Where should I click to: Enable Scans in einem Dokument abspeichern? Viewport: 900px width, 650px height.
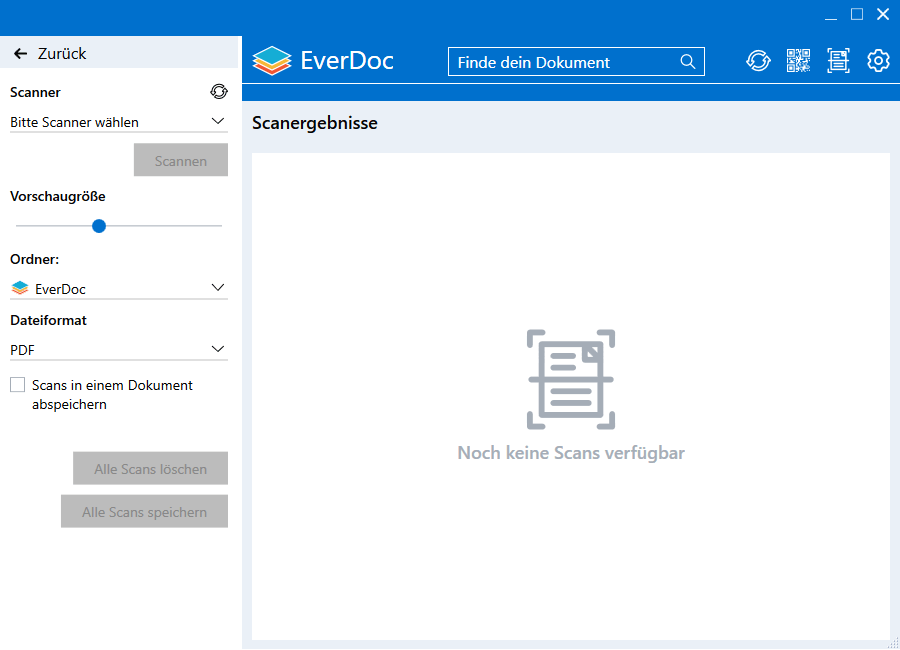coord(16,384)
